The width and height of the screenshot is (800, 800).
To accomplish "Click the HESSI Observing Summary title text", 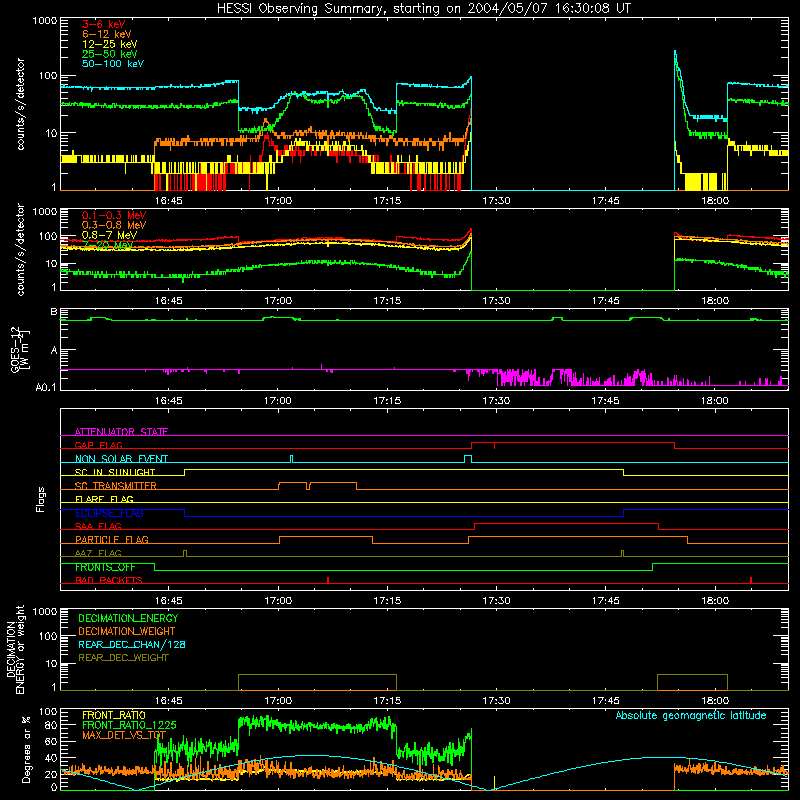I will pyautogui.click(x=423, y=8).
